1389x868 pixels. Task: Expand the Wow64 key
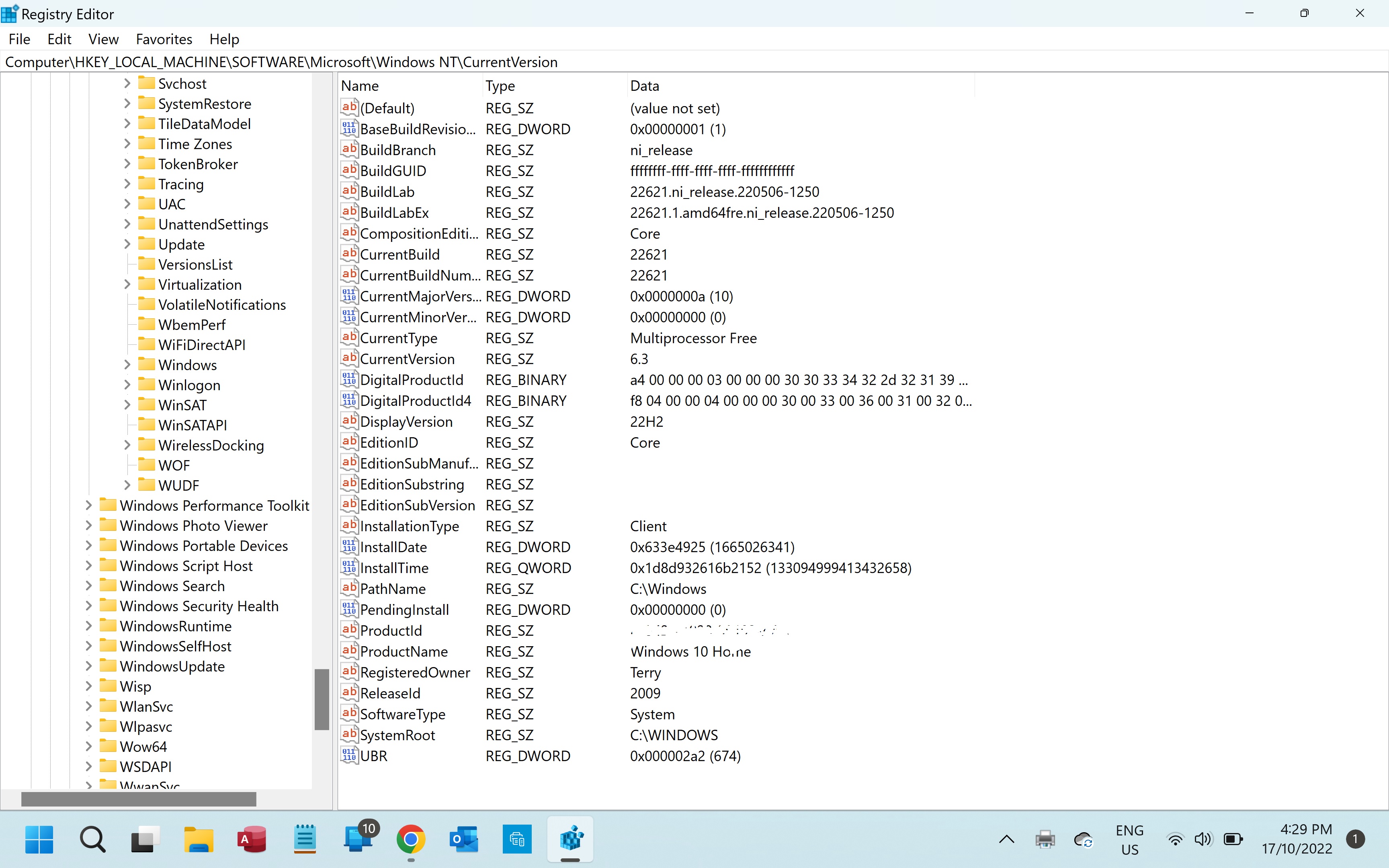point(88,746)
